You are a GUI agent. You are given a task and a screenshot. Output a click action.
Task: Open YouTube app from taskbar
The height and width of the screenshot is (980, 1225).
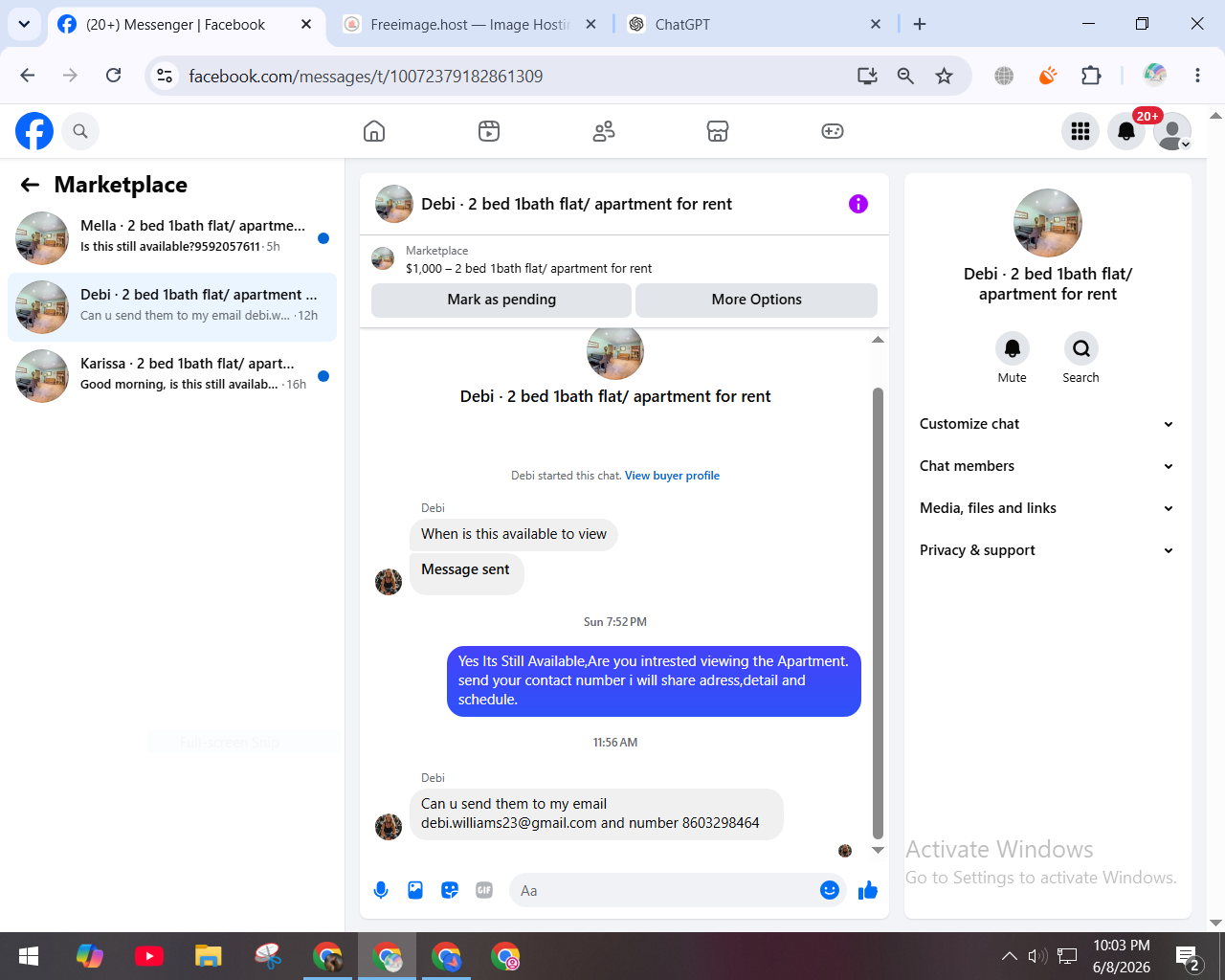(x=149, y=956)
